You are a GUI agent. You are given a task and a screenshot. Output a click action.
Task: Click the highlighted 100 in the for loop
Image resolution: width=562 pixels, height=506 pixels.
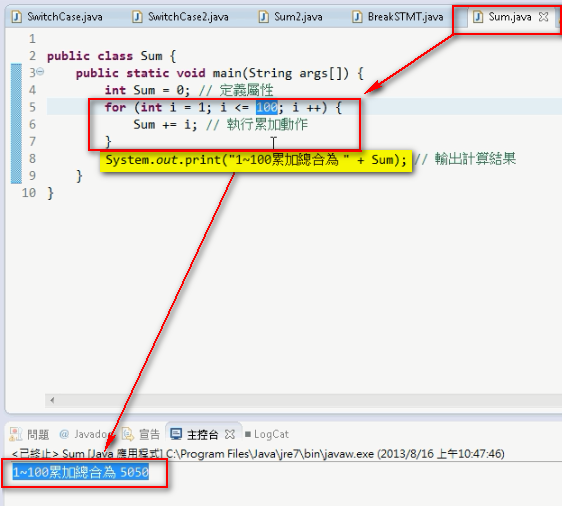pos(266,107)
